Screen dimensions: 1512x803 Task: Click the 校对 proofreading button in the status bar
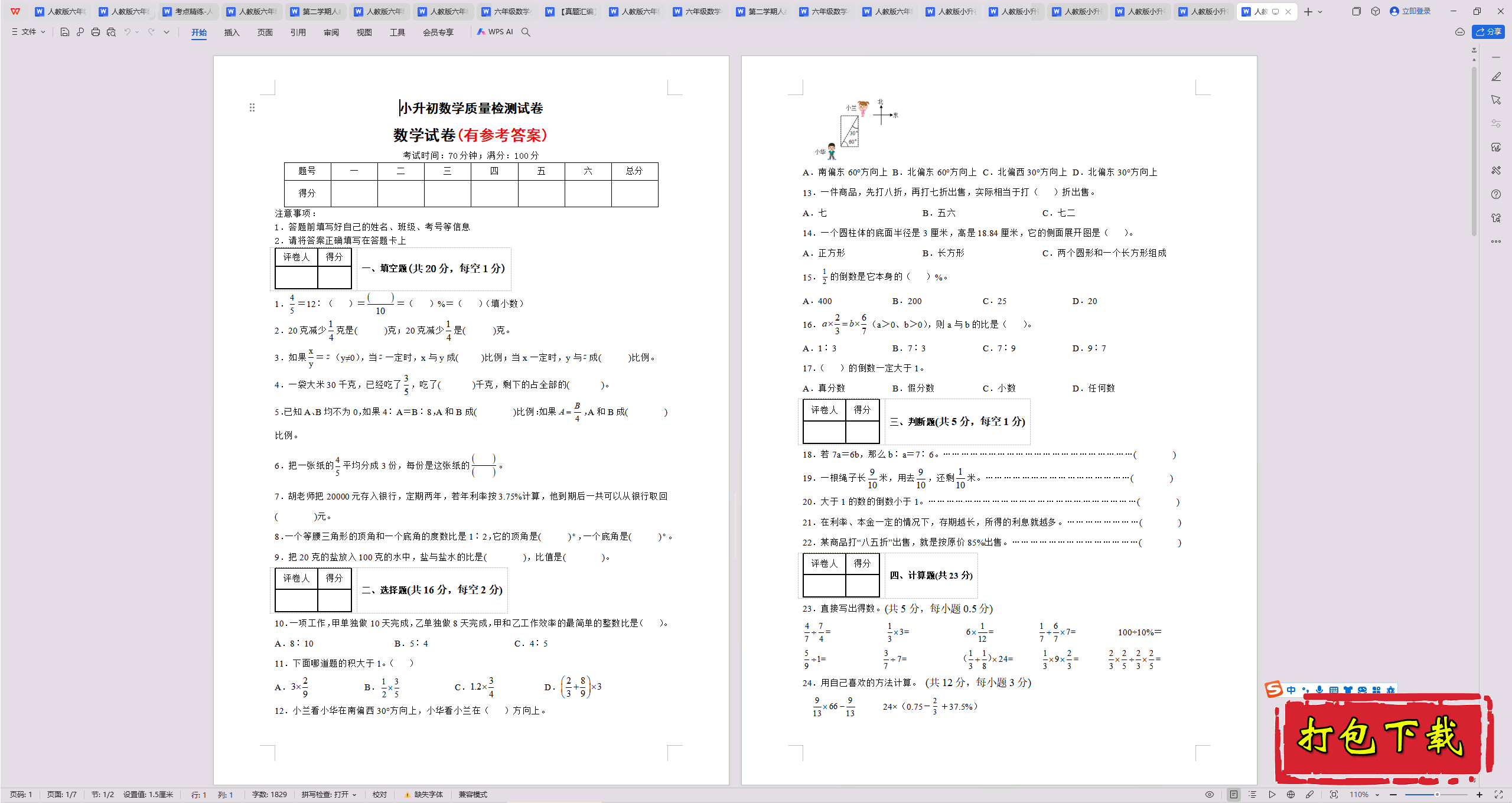point(380,795)
